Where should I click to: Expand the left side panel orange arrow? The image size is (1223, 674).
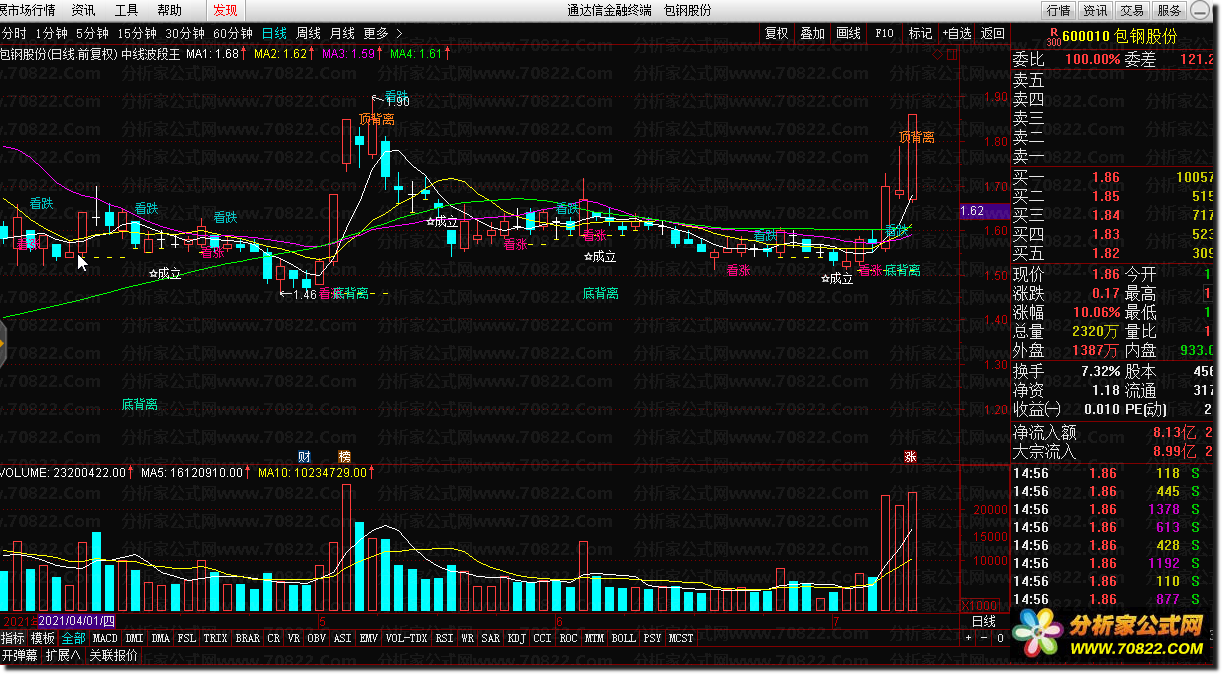coord(3,345)
